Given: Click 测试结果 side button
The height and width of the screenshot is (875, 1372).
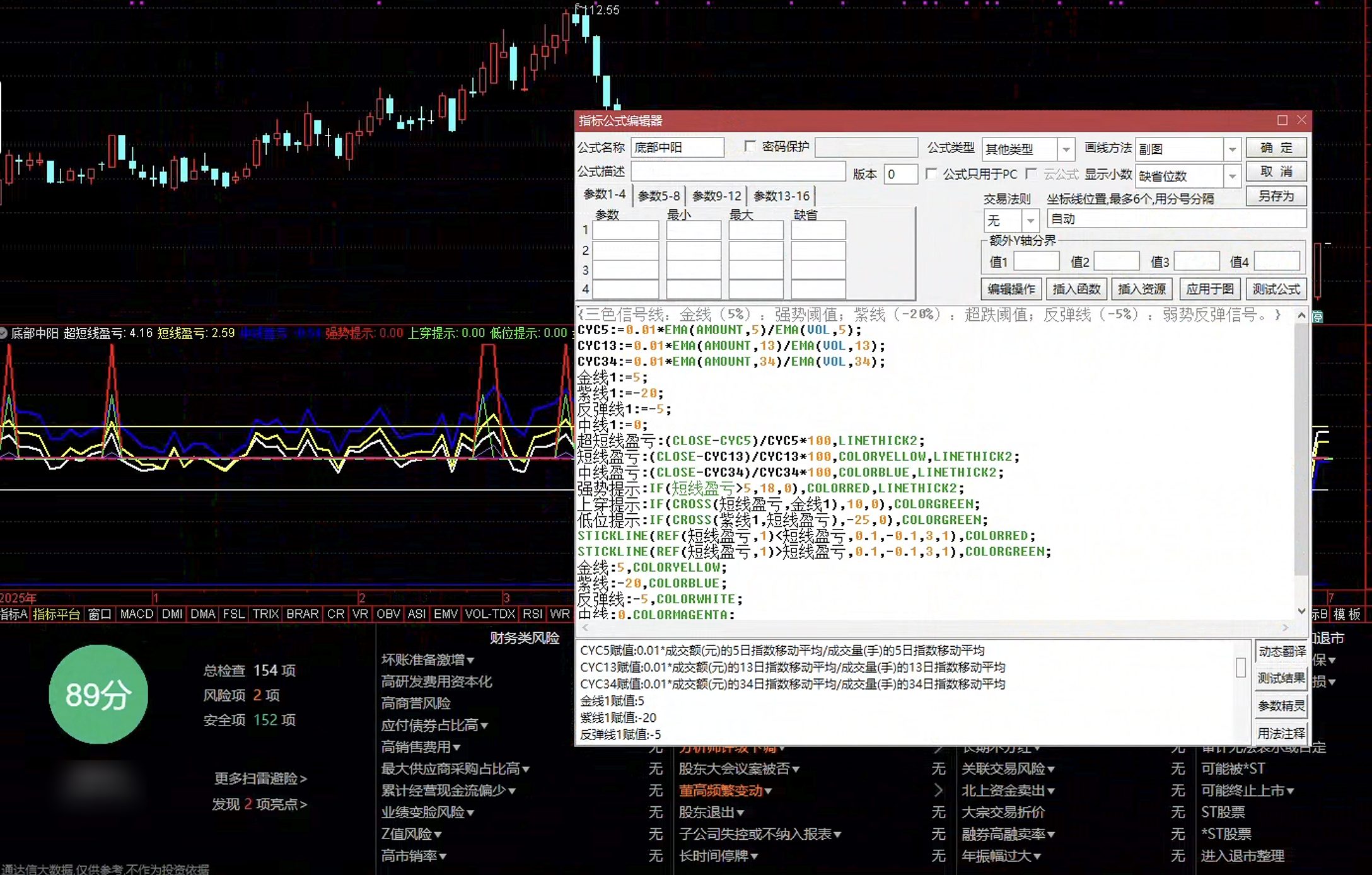Looking at the screenshot, I should (x=1281, y=678).
